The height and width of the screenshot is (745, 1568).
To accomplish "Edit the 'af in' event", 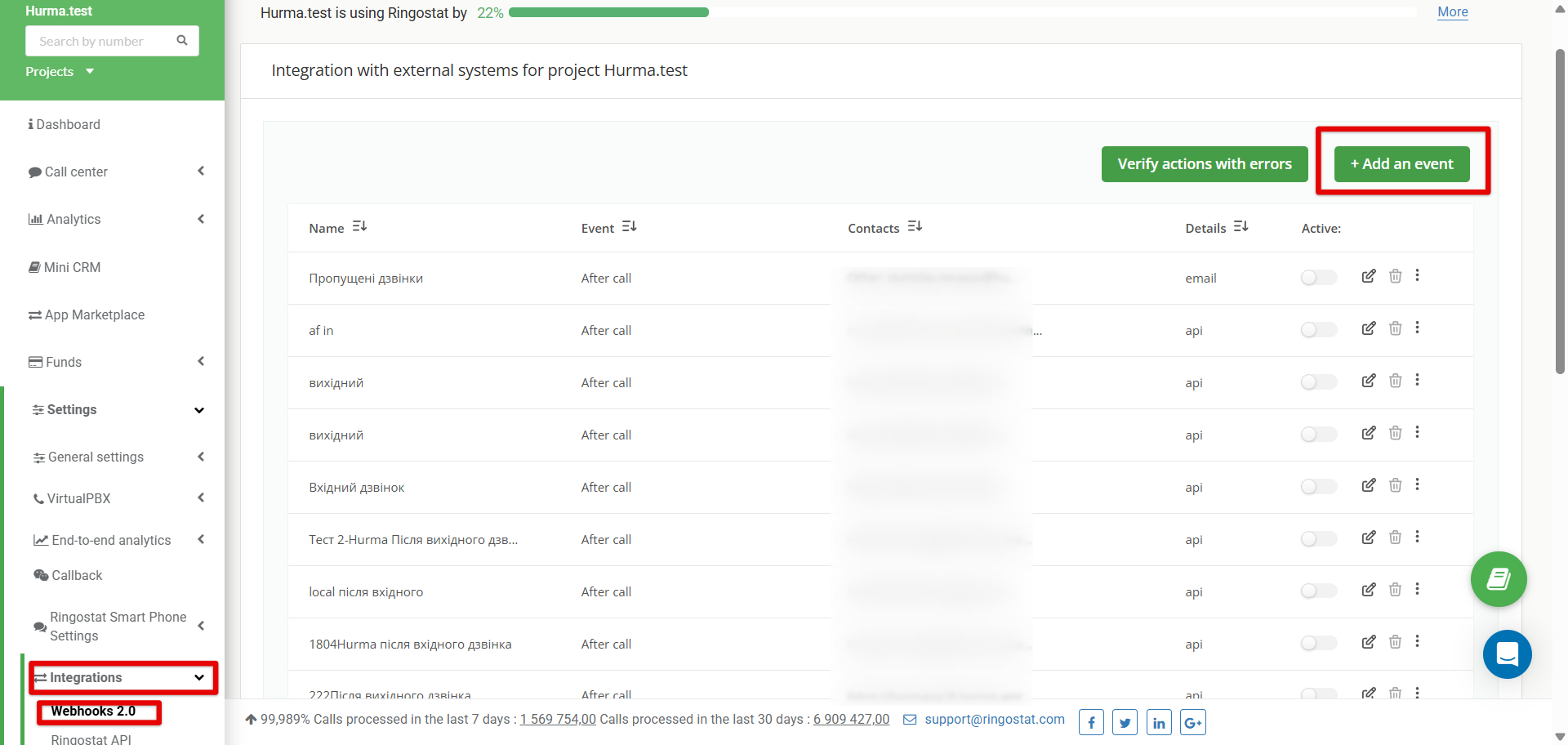I will (1369, 328).
